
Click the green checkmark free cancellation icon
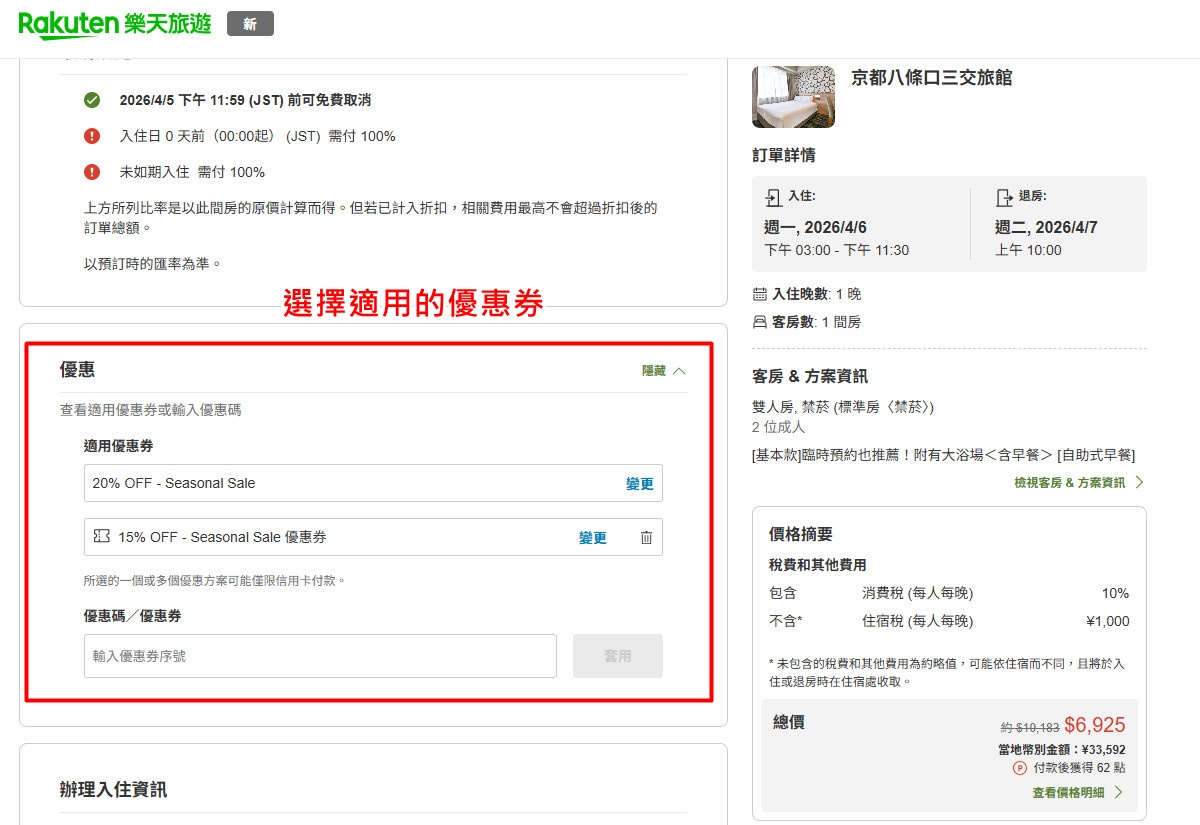click(x=92, y=100)
